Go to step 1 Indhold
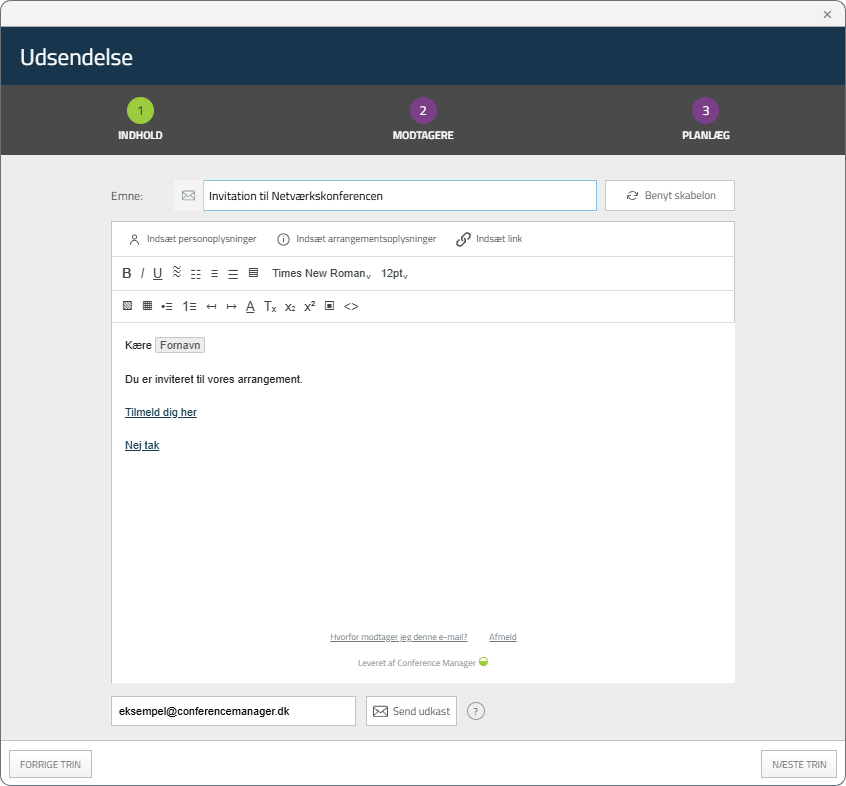Viewport: 846px width, 786px height. 140,120
